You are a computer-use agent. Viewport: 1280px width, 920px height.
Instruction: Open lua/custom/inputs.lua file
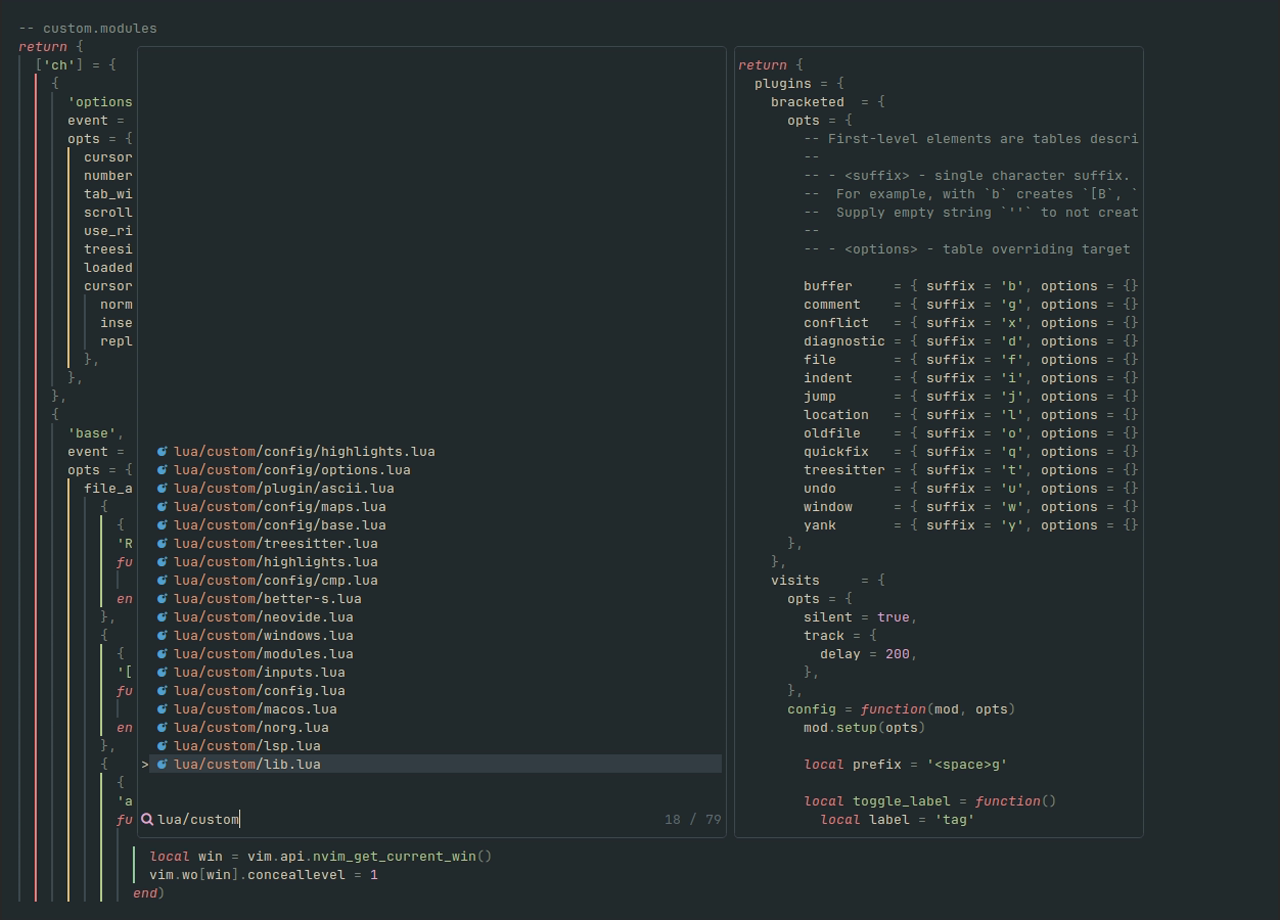point(260,672)
